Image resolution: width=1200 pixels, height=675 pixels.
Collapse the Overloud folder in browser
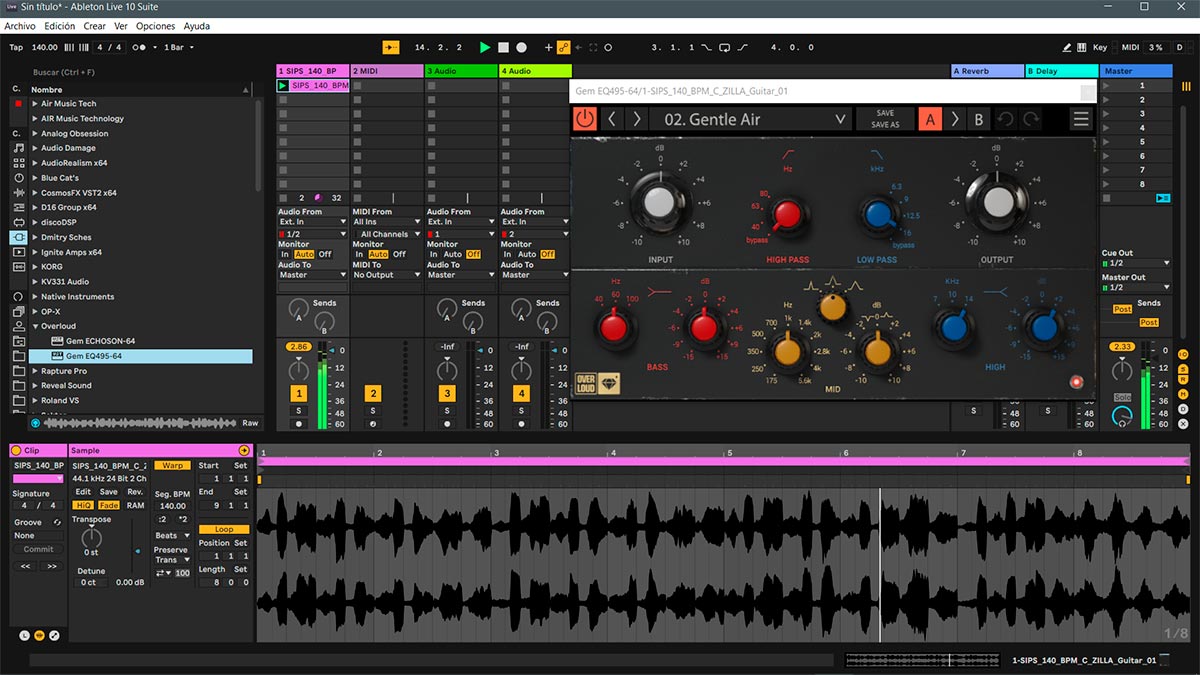click(35, 326)
